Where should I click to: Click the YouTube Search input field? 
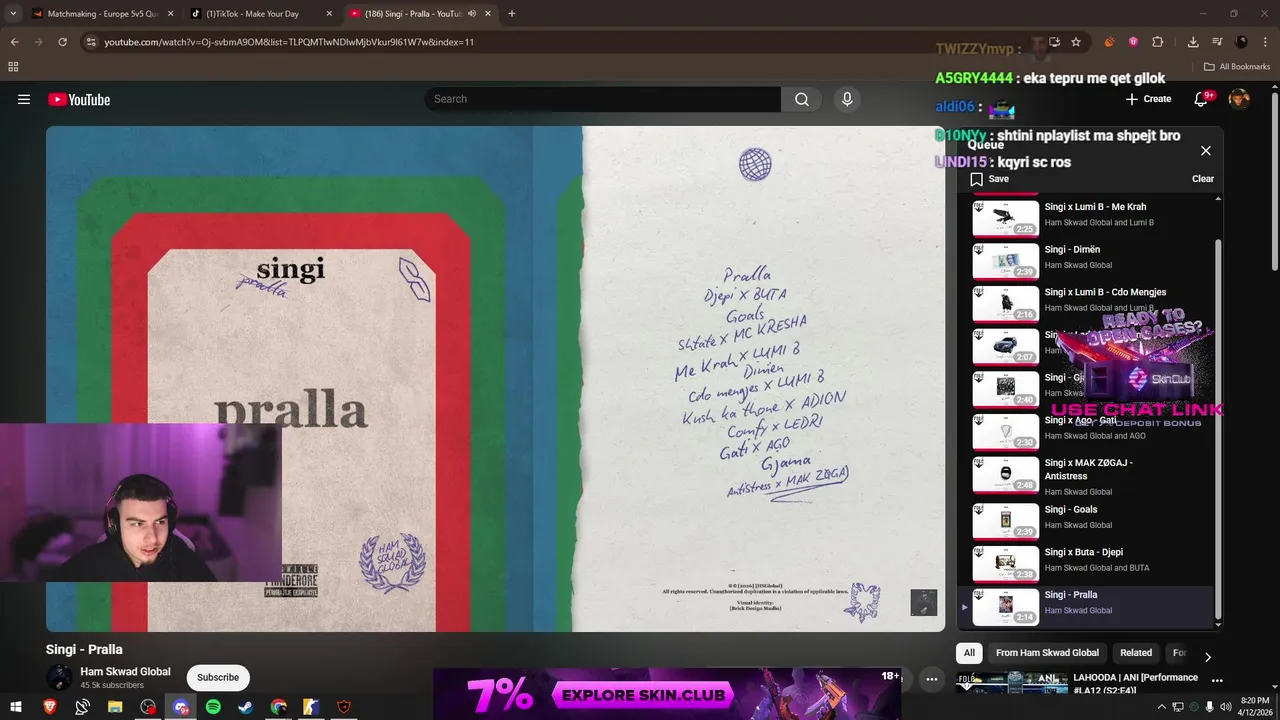603,99
